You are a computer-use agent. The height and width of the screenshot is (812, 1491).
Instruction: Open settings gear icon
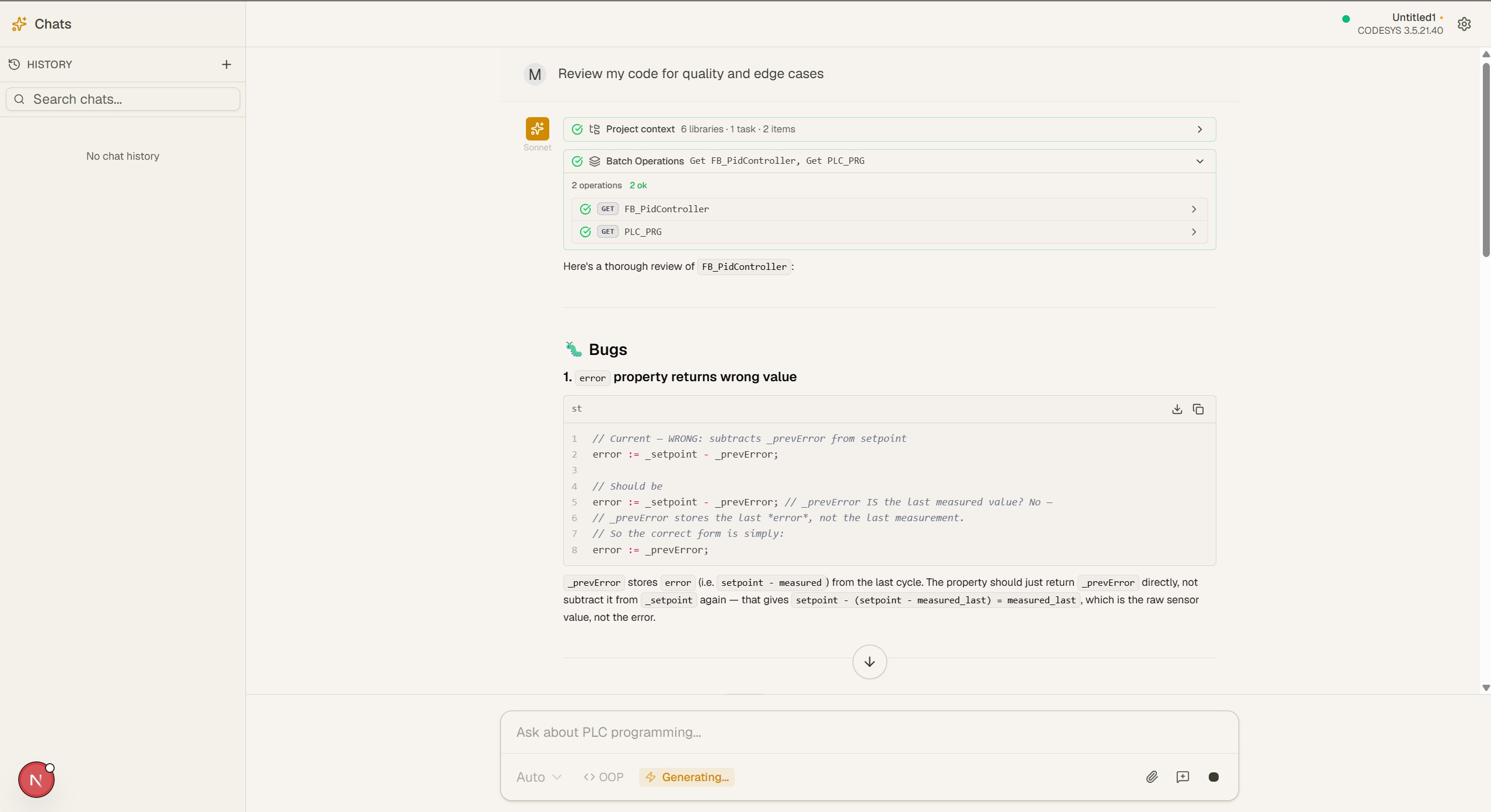click(x=1464, y=24)
